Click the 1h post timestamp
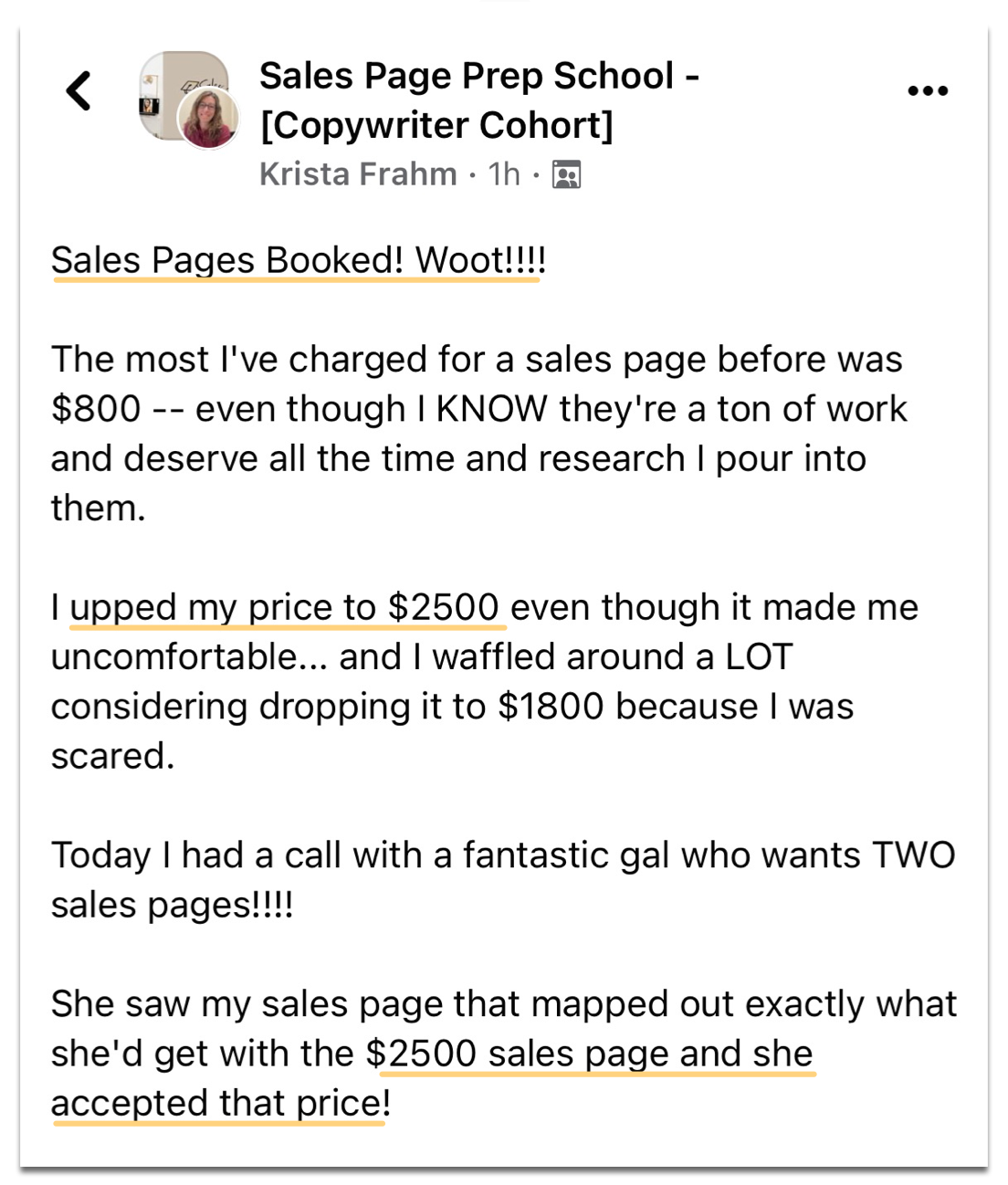Image resolution: width=1008 pixels, height=1185 pixels. coord(504,173)
